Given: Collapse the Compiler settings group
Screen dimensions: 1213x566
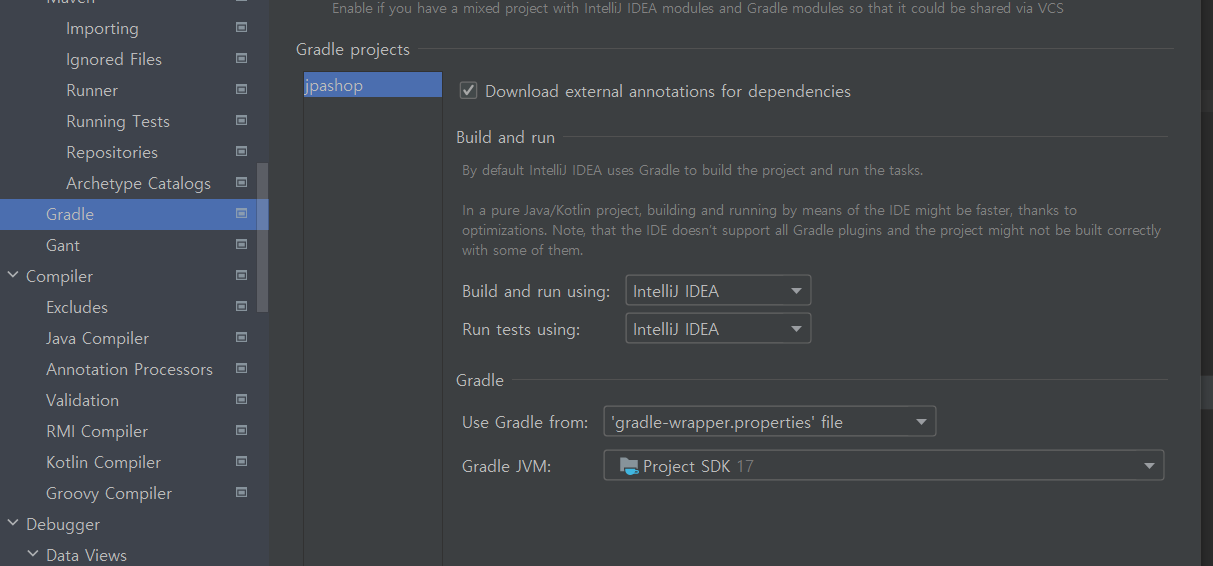Looking at the screenshot, I should tap(12, 276).
